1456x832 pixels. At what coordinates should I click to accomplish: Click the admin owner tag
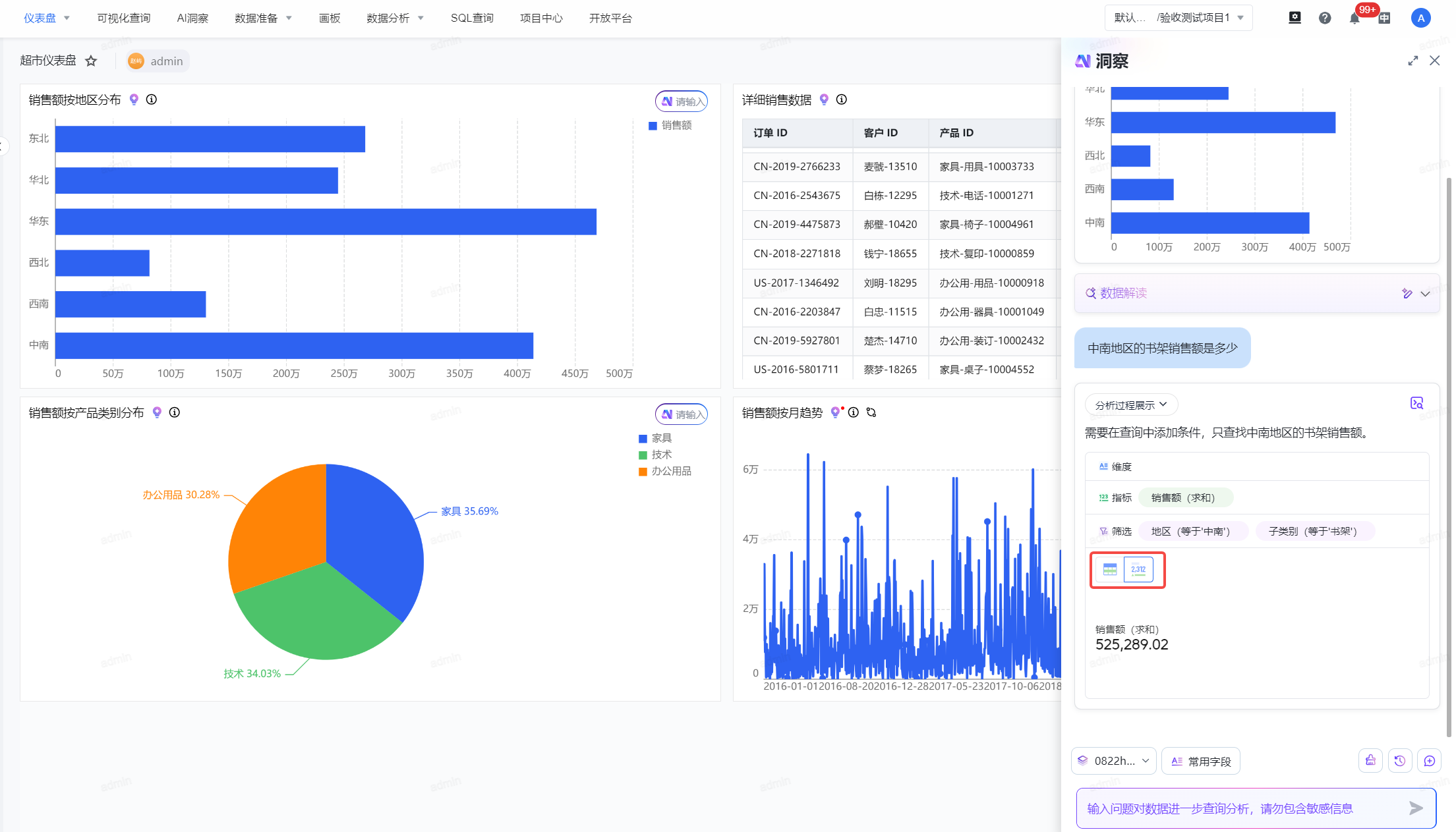click(157, 61)
